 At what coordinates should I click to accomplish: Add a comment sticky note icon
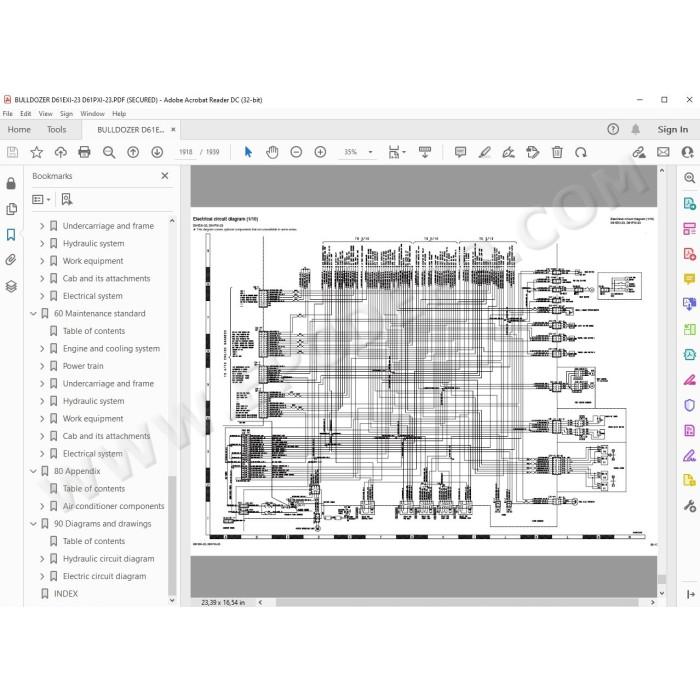(x=460, y=152)
